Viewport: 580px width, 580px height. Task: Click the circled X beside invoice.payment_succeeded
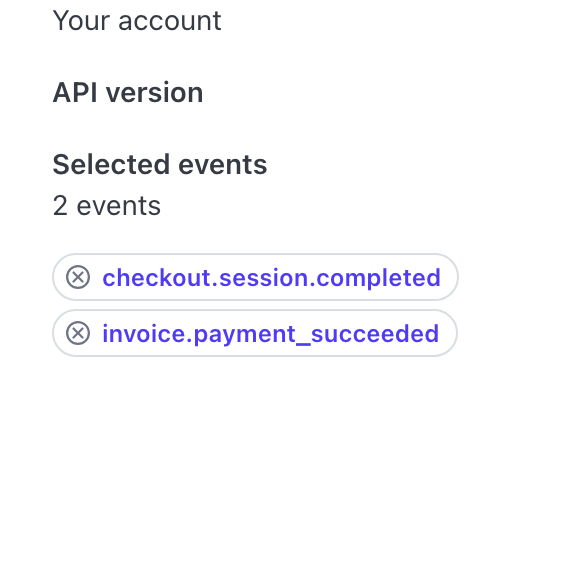[x=78, y=333]
